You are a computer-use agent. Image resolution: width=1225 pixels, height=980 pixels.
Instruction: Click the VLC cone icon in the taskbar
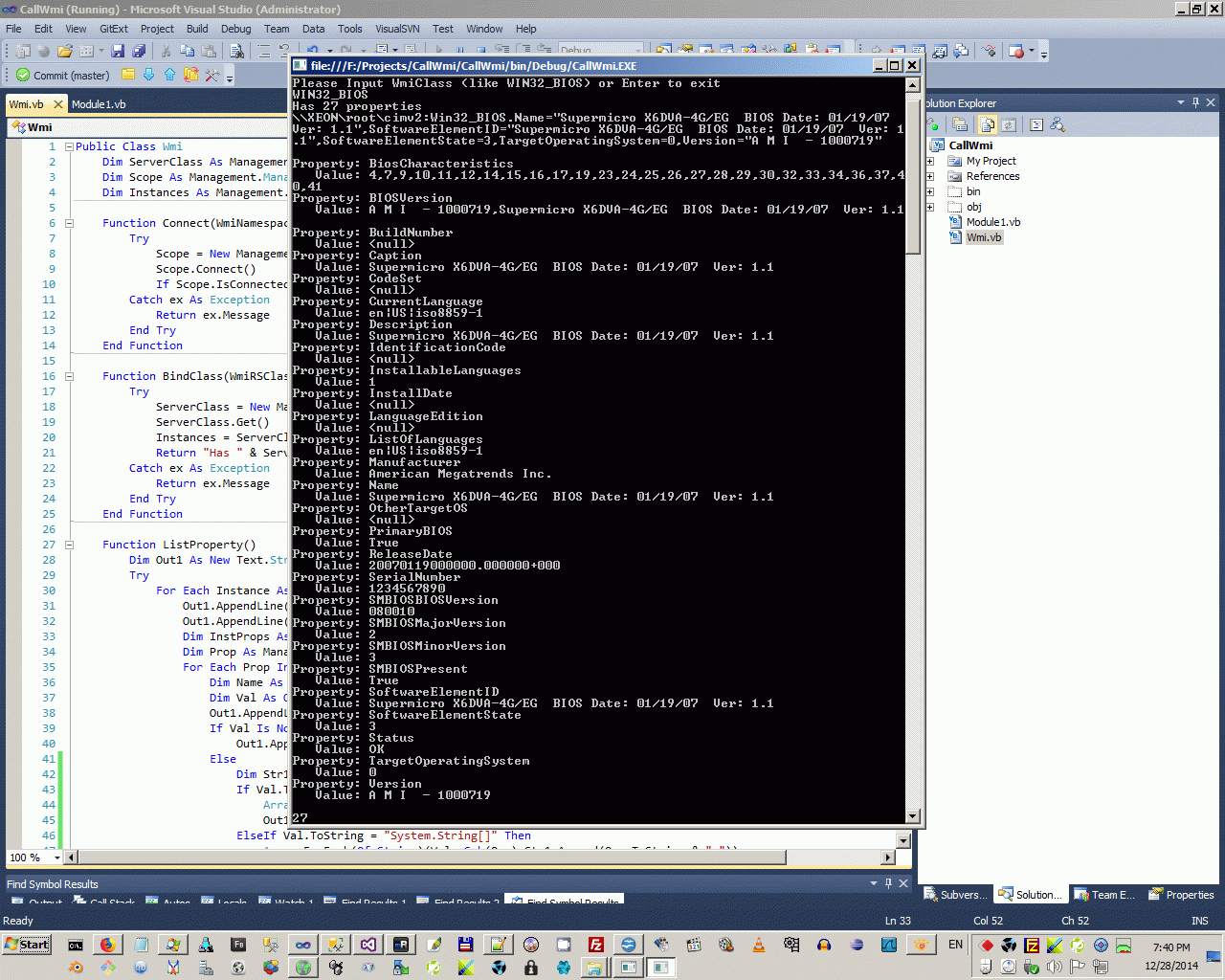click(758, 945)
